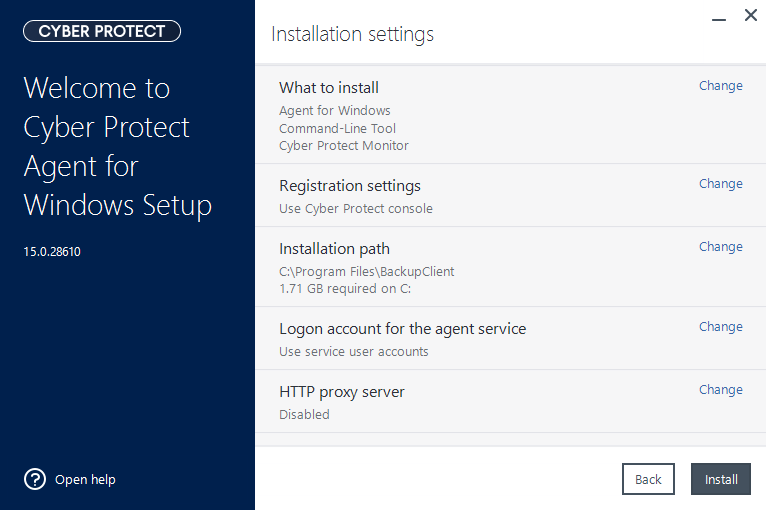Open help link text
Screen dimensions: 766x510
(x=85, y=480)
